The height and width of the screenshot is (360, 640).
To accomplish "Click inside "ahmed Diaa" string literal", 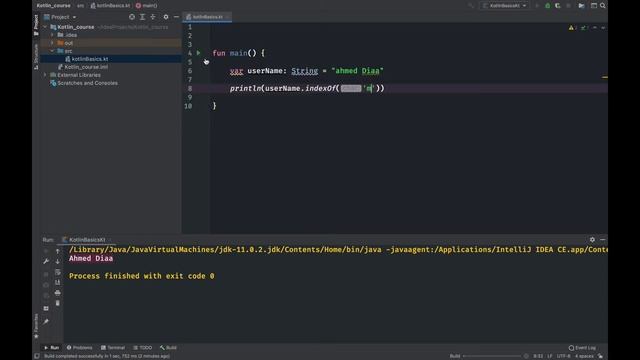I will click(x=357, y=71).
